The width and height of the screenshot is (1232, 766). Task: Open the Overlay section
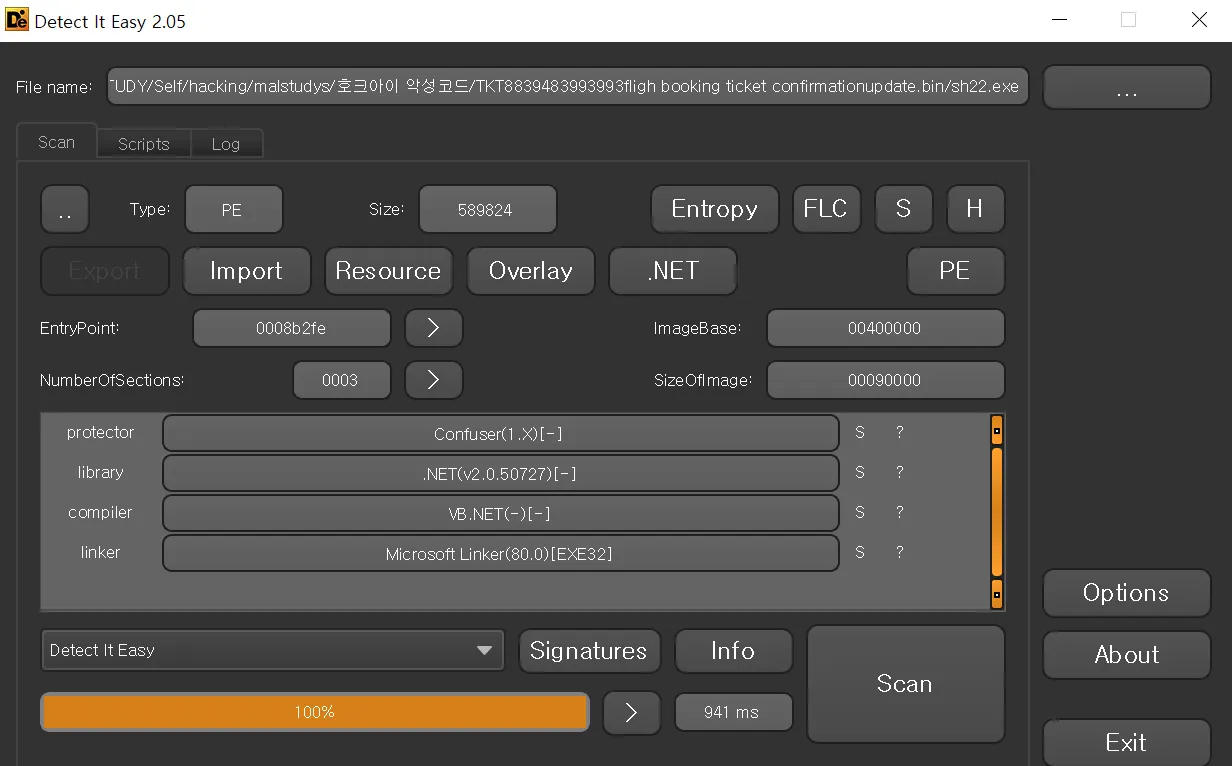[531, 271]
